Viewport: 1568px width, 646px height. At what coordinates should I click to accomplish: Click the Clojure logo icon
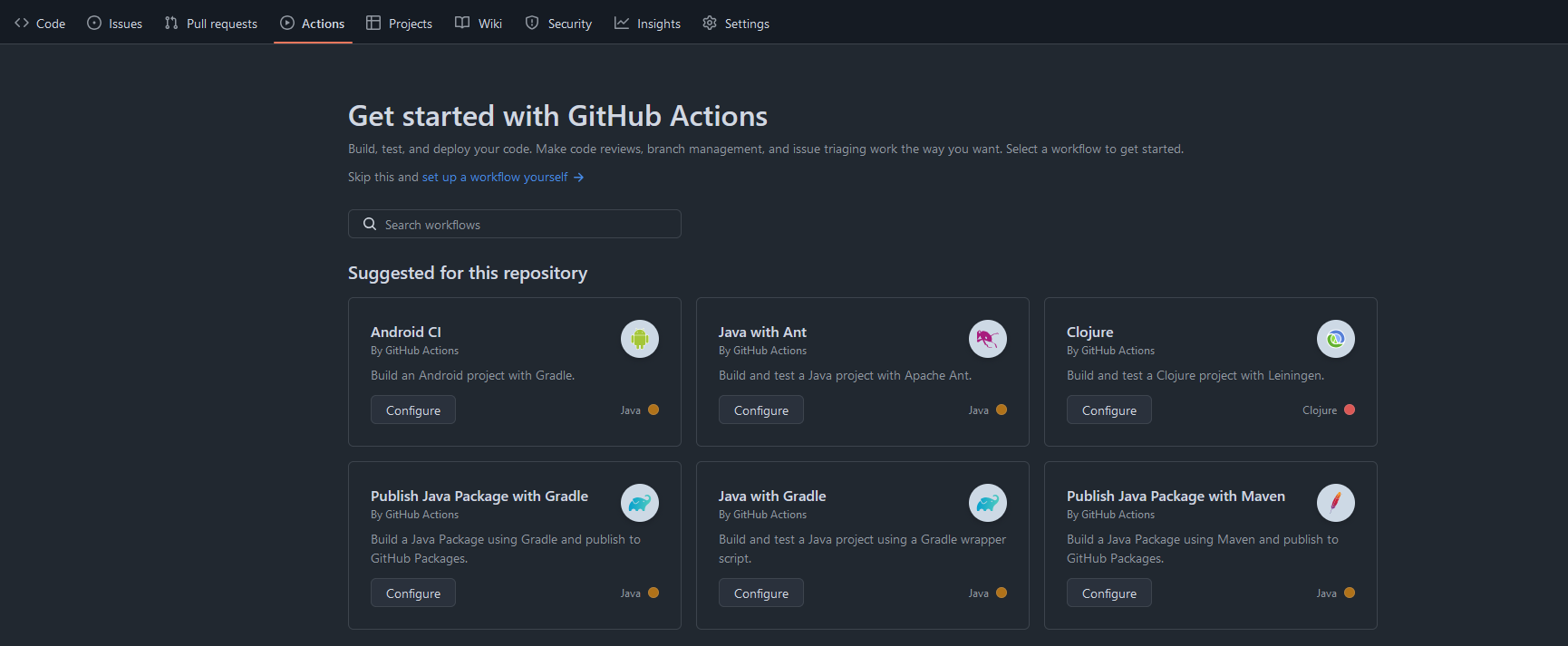(1336, 339)
